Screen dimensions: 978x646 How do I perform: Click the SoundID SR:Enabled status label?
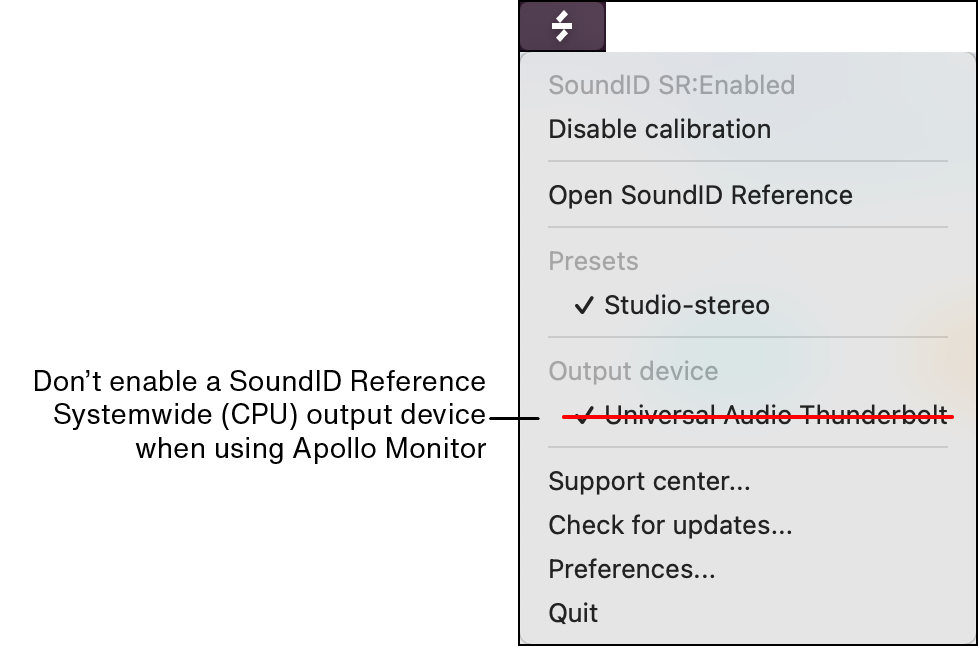pos(671,85)
